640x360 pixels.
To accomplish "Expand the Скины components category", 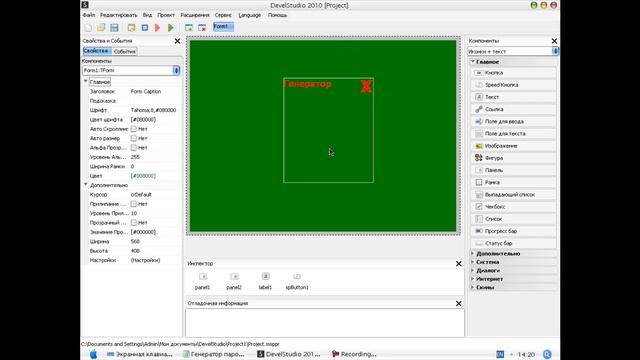I will coord(473,287).
